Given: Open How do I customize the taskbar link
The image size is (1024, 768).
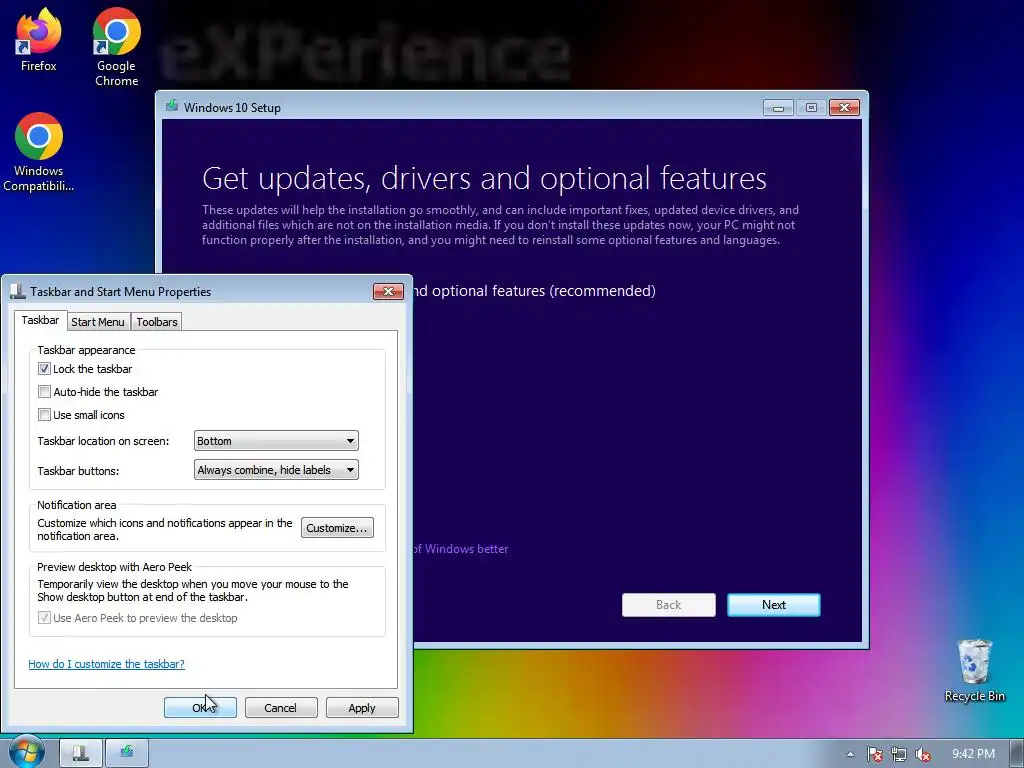Looking at the screenshot, I should [106, 664].
